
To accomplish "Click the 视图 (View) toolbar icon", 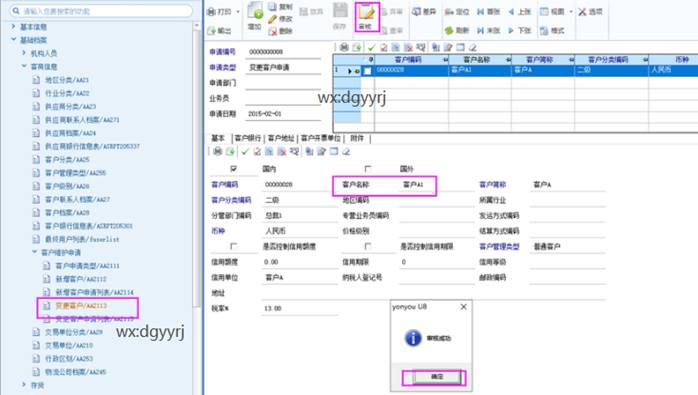I will click(544, 12).
